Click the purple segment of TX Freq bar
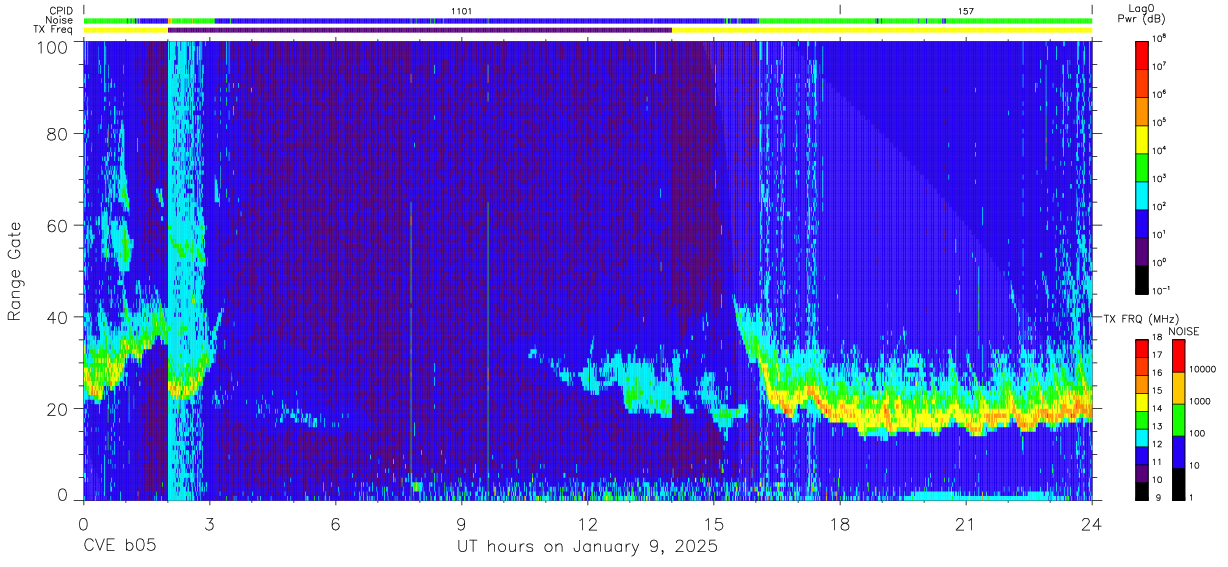This screenshot has width=1228, height=567. pos(420,30)
